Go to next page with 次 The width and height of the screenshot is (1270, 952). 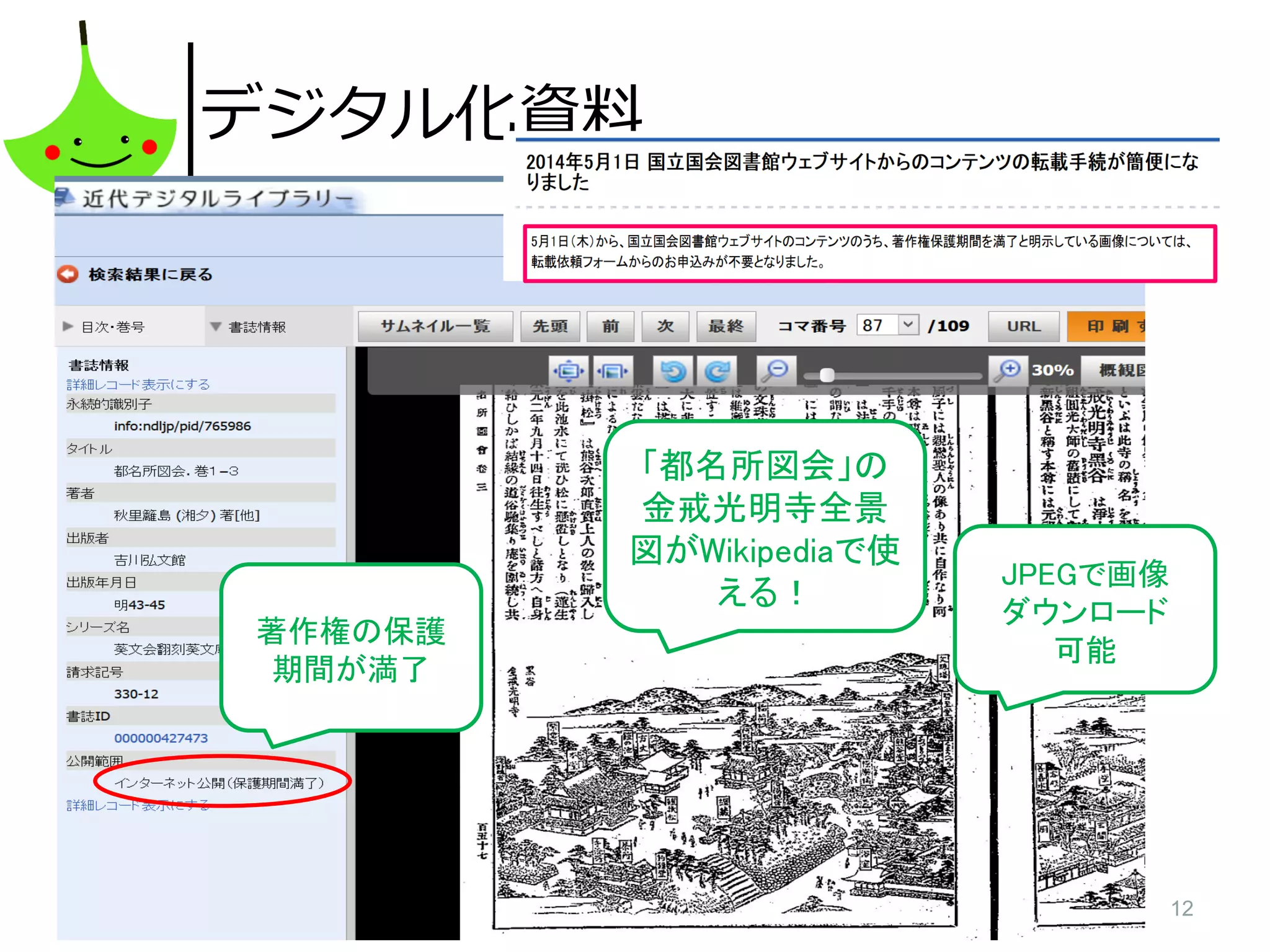tap(665, 326)
